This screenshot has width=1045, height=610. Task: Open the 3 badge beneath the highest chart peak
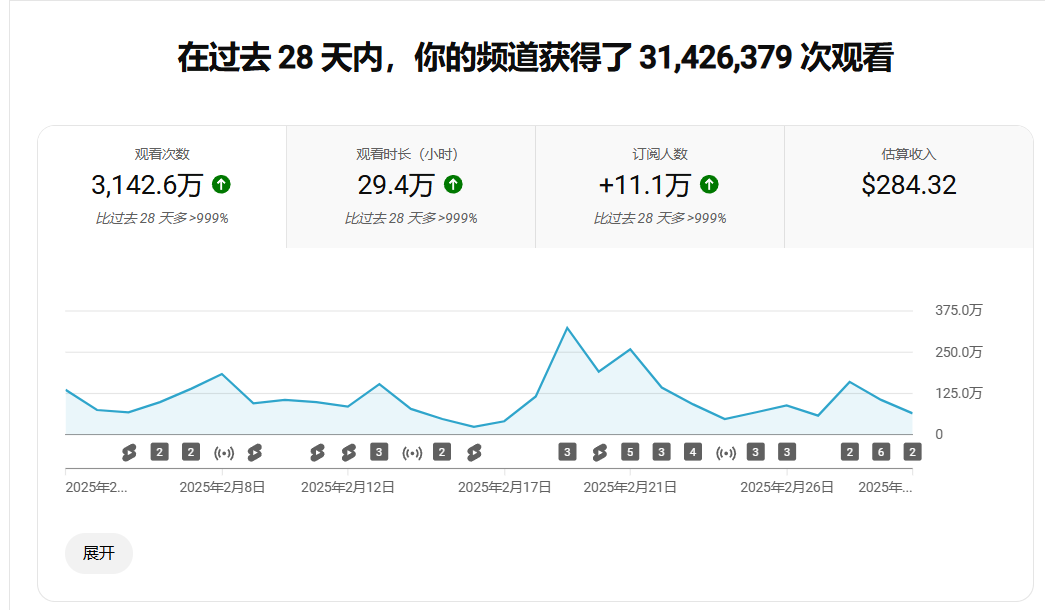[567, 453]
